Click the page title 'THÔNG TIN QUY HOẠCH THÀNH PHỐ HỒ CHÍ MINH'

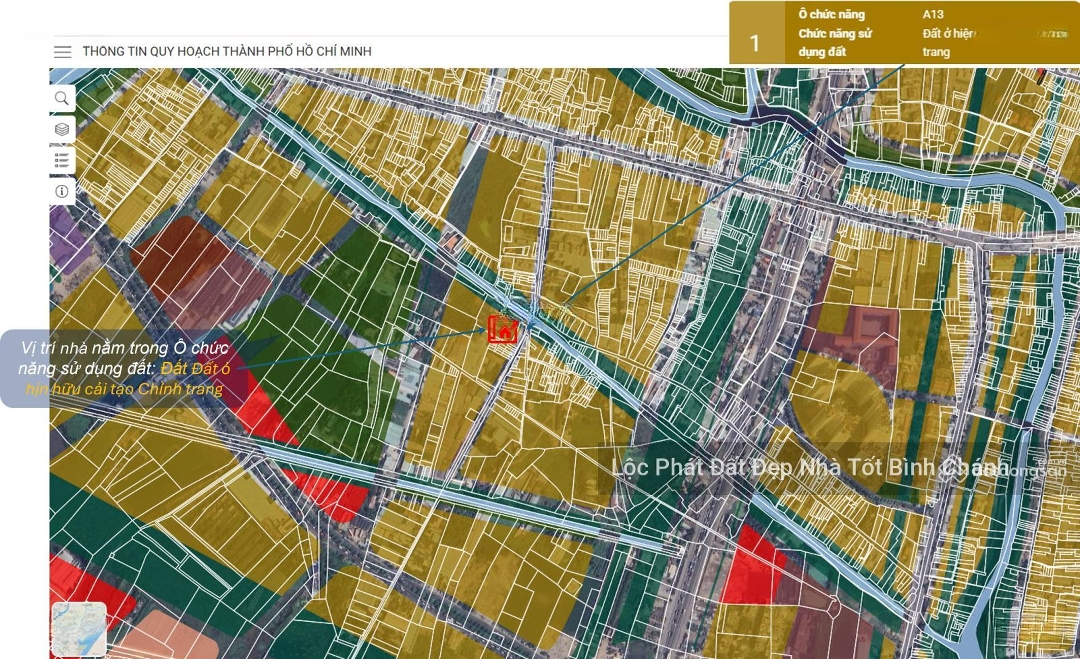point(227,52)
